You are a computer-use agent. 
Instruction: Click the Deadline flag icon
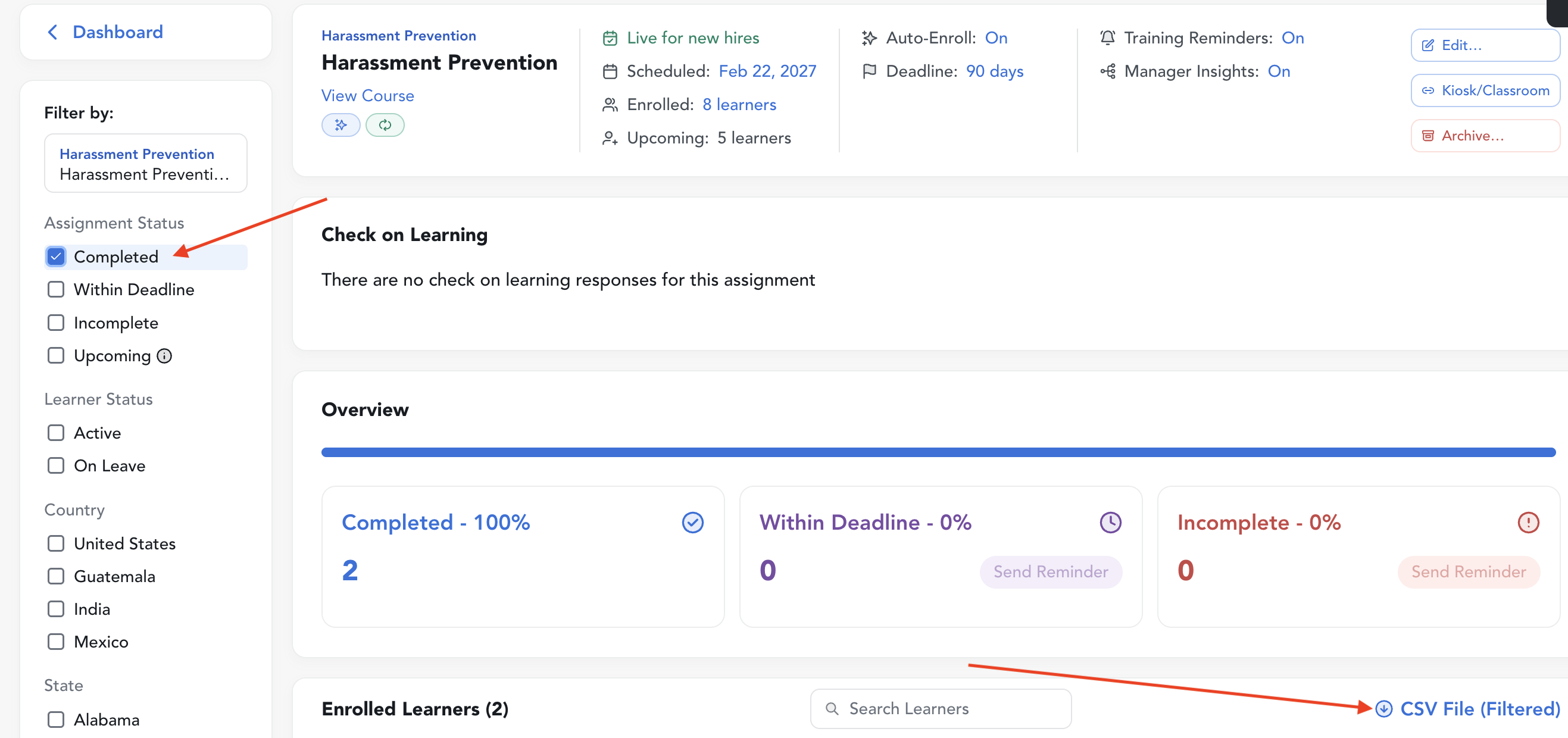click(x=869, y=72)
